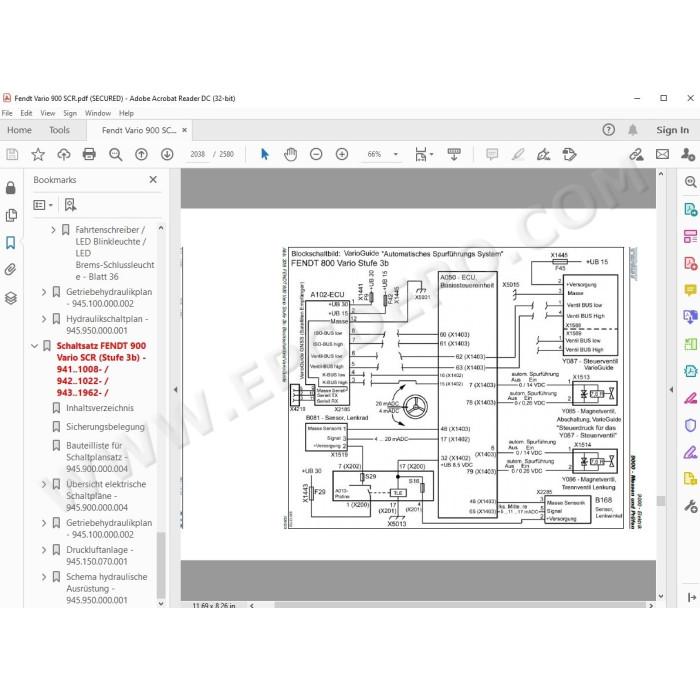The height and width of the screenshot is (700, 700).
Task: Open Protect shield tool in right pane
Action: 691,425
